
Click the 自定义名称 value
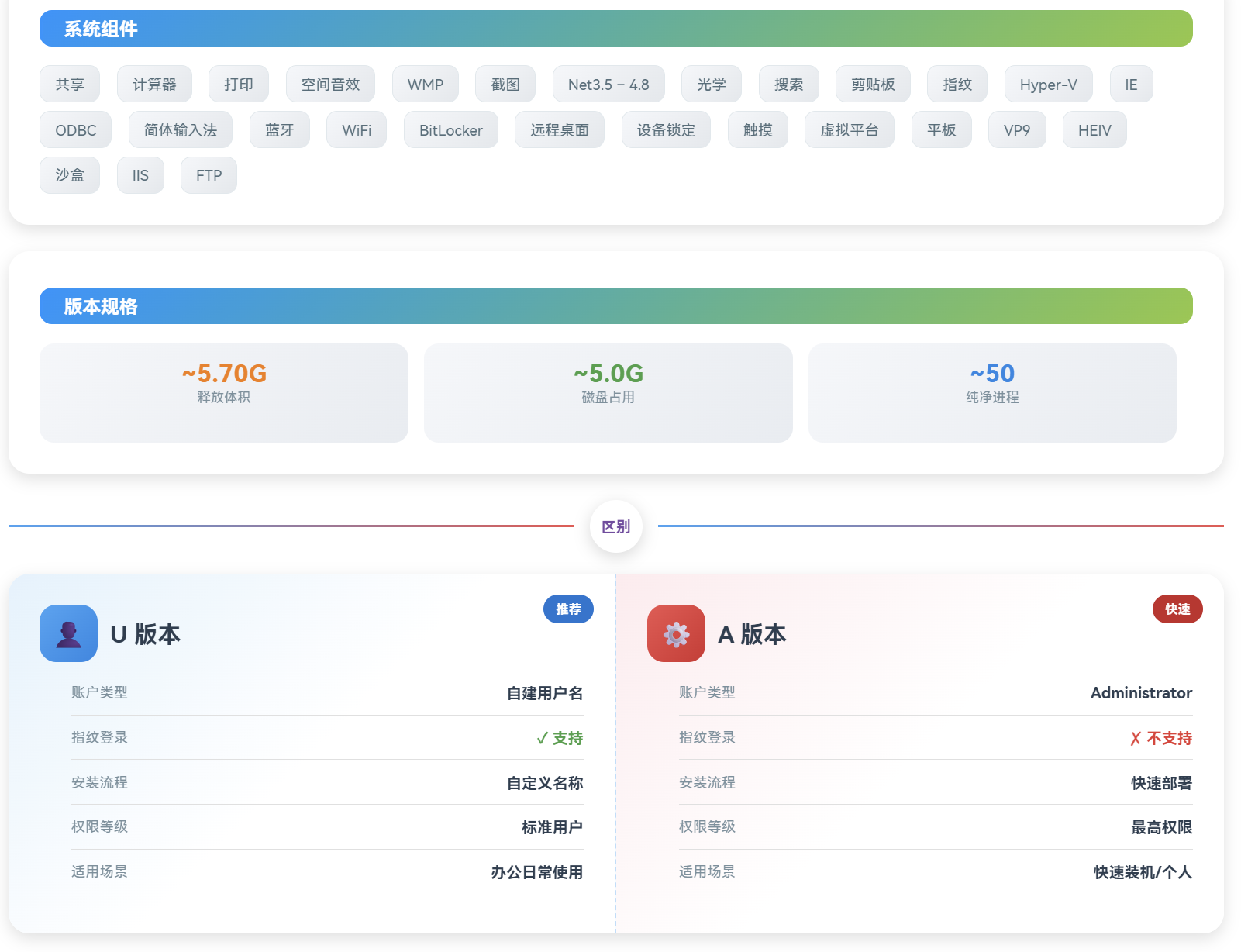(x=545, y=783)
